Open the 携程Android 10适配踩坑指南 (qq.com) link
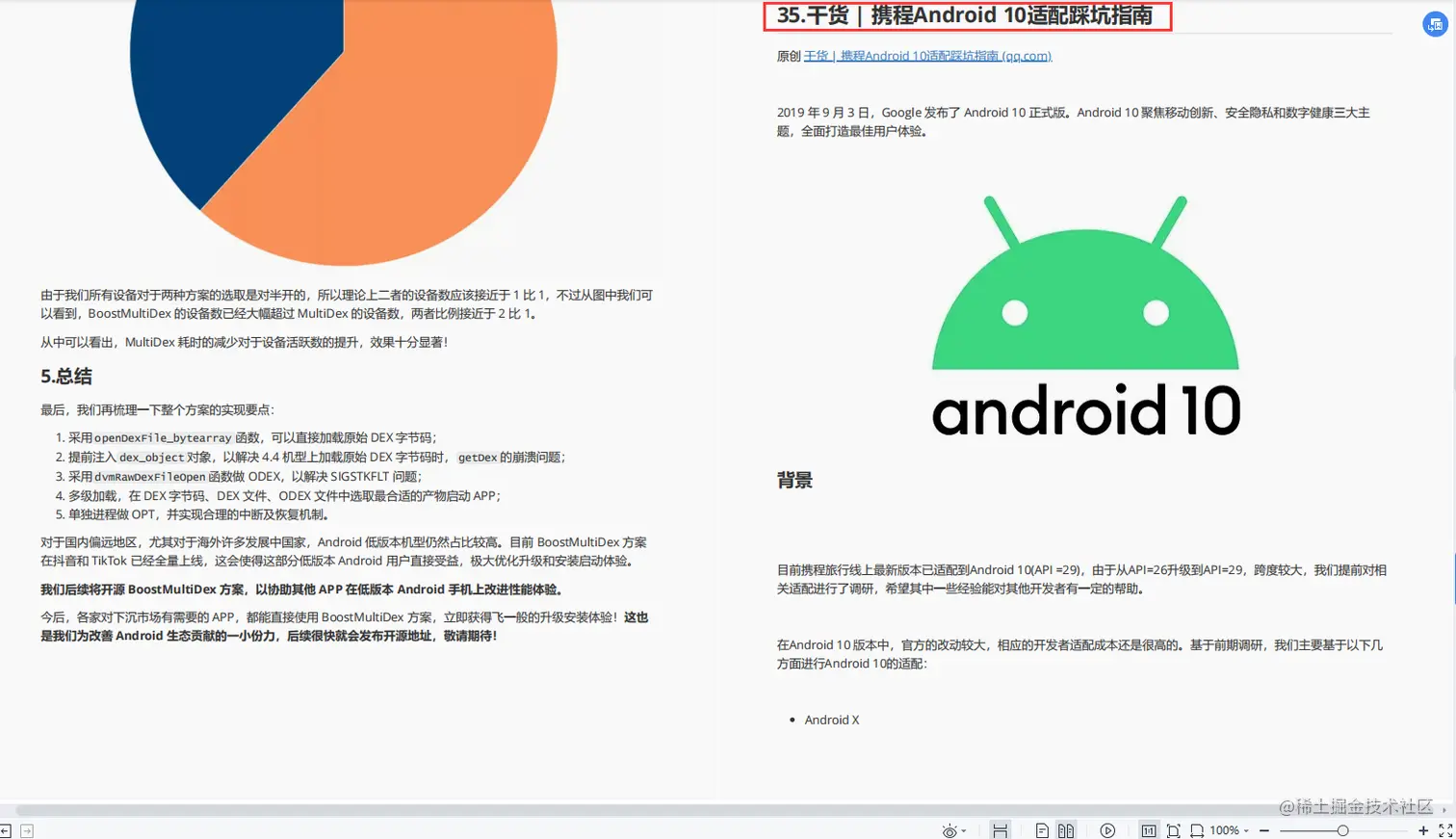 point(927,56)
